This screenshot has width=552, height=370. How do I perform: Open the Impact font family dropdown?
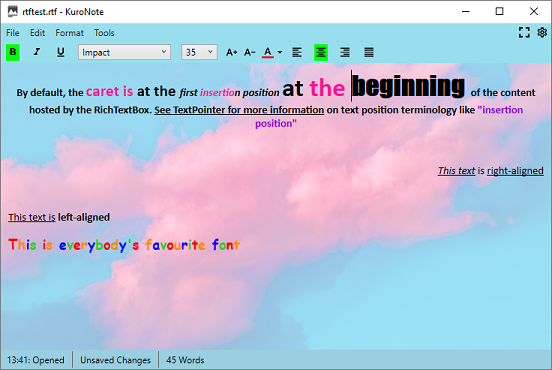pyautogui.click(x=124, y=52)
